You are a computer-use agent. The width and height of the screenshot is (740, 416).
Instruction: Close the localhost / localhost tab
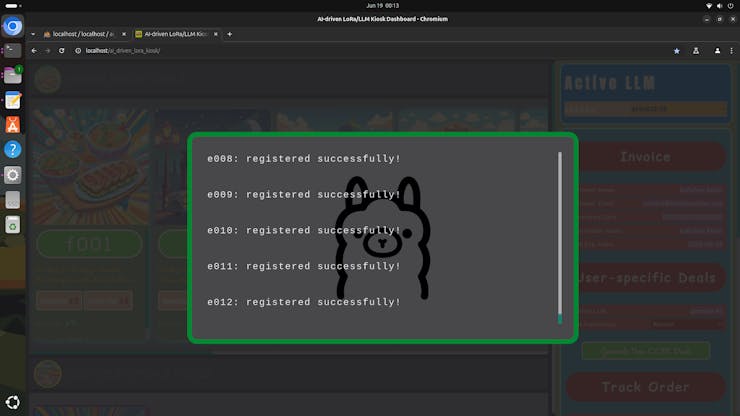click(x=124, y=34)
